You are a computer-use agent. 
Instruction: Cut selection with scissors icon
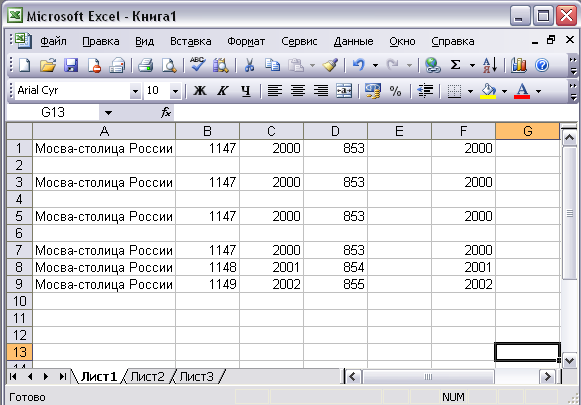tap(249, 65)
